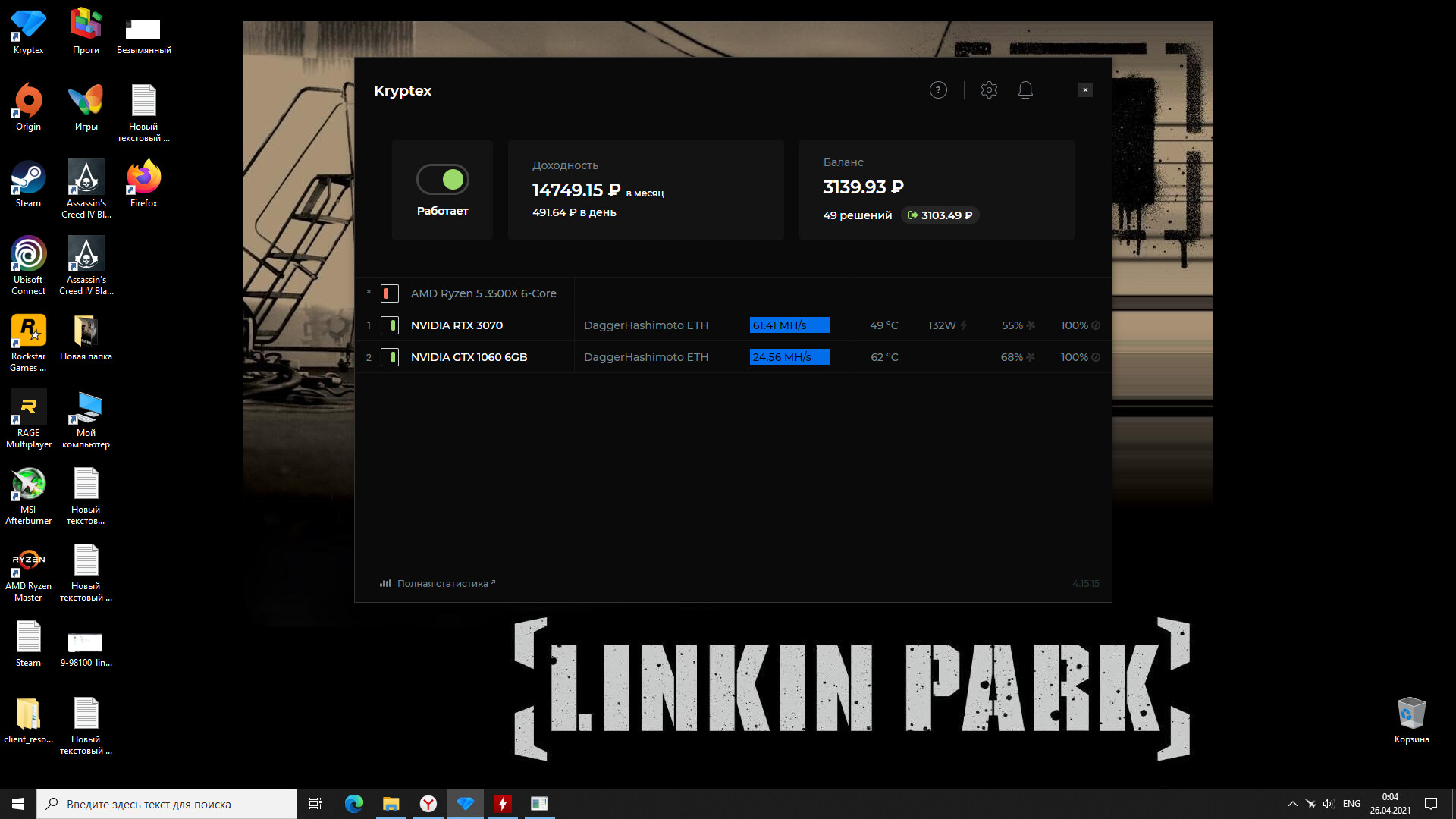Click GTX 1060 fan speed icon

(x=1031, y=357)
